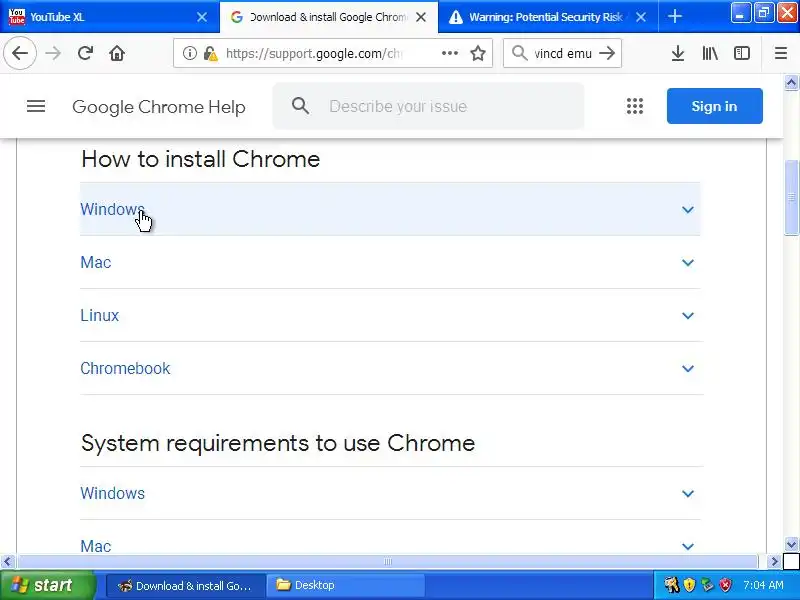
Task: Open the Firefox hamburger menu
Action: click(781, 53)
